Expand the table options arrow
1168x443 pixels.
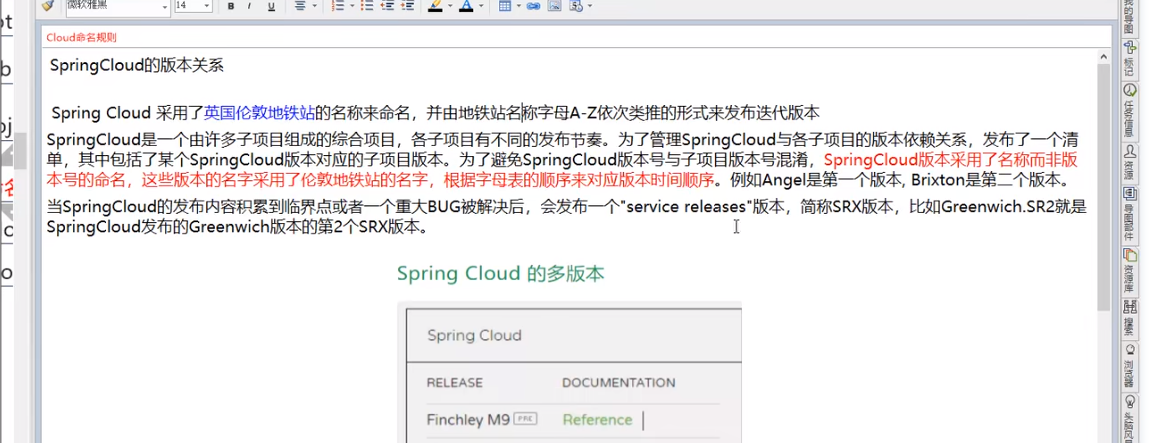tap(518, 7)
